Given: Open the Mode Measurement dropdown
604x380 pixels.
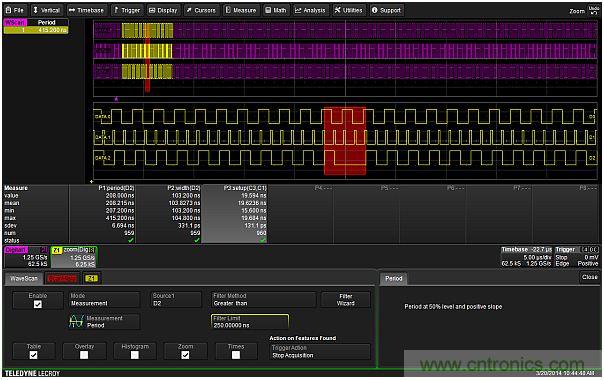Looking at the screenshot, I should click(104, 299).
